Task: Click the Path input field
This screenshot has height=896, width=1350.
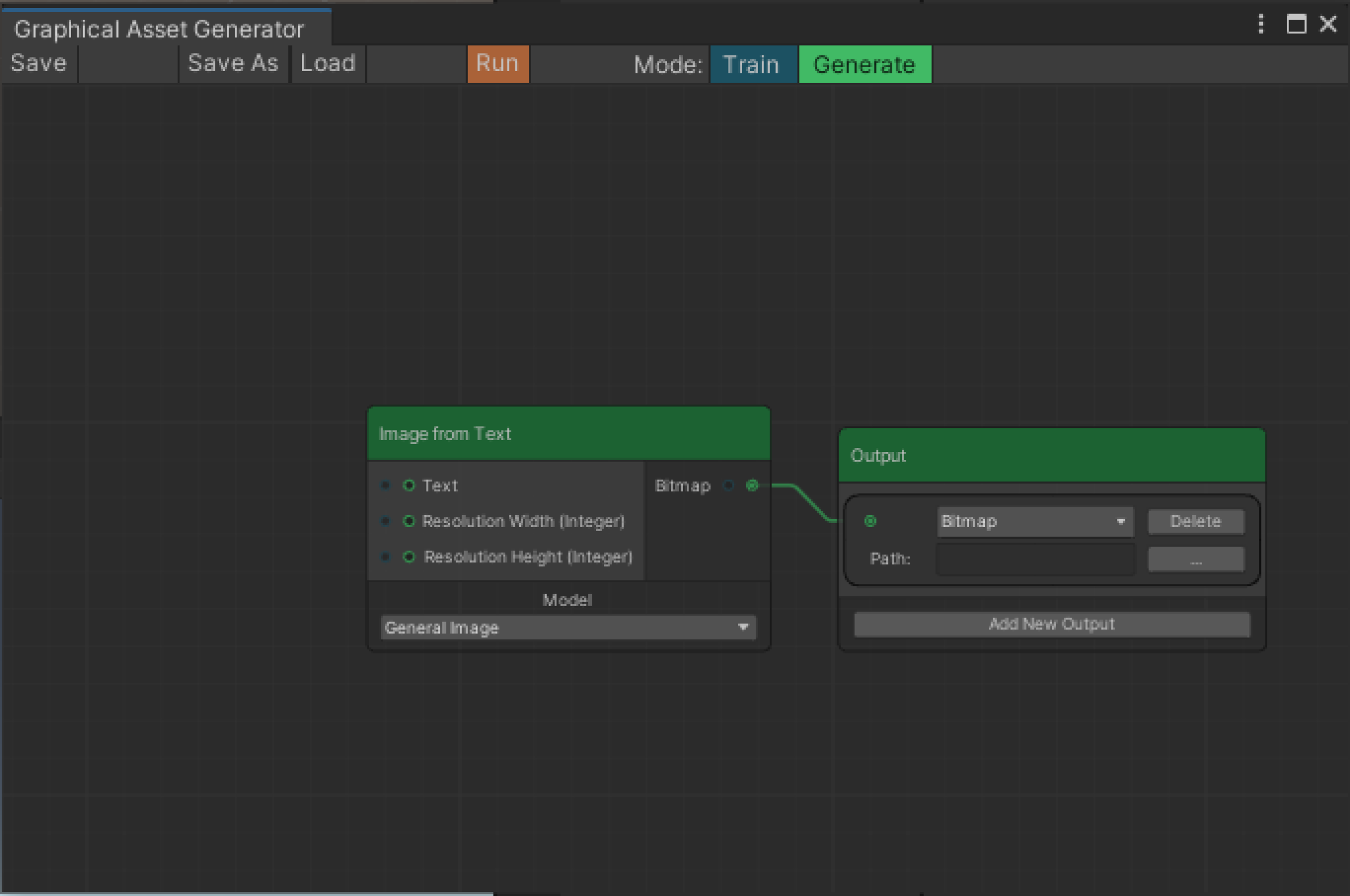Action: (1034, 559)
